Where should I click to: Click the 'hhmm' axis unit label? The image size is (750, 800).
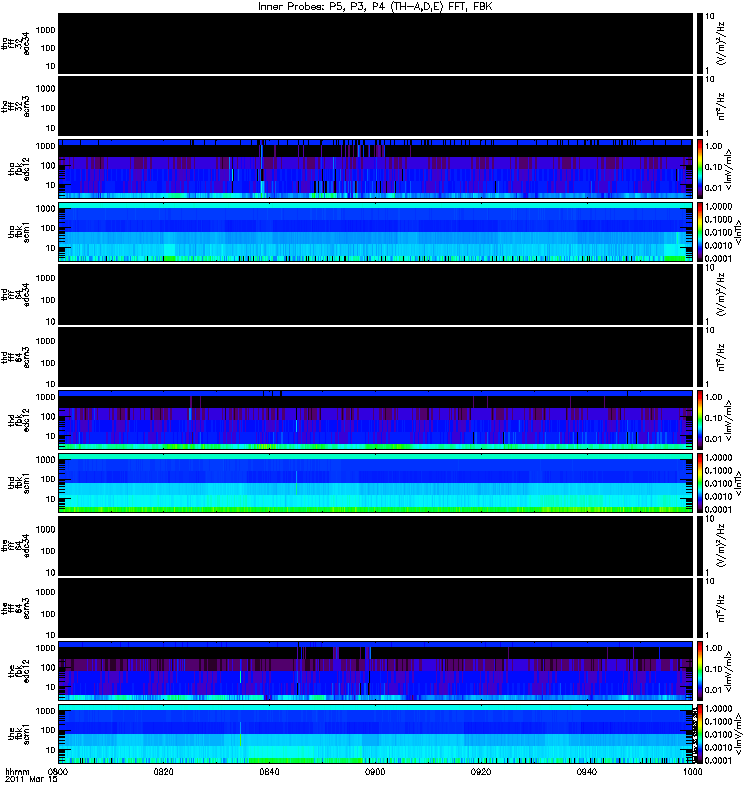pyautogui.click(x=17, y=771)
